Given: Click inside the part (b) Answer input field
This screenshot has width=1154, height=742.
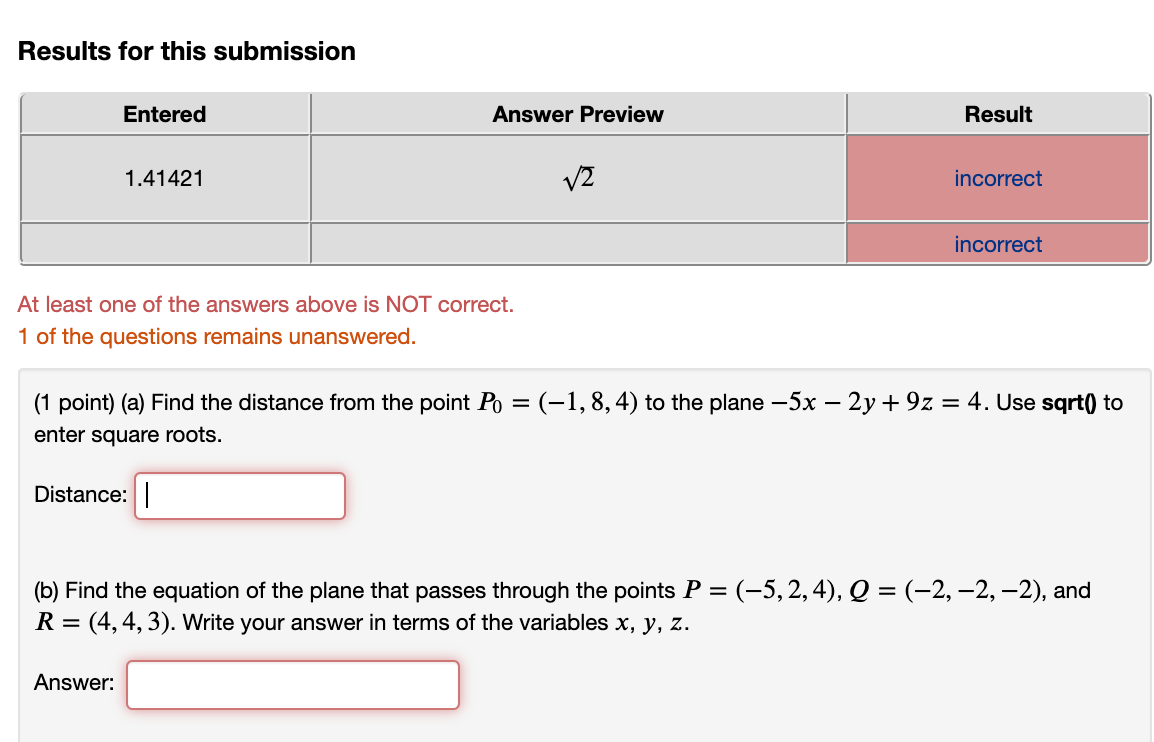Looking at the screenshot, I should tap(292, 684).
